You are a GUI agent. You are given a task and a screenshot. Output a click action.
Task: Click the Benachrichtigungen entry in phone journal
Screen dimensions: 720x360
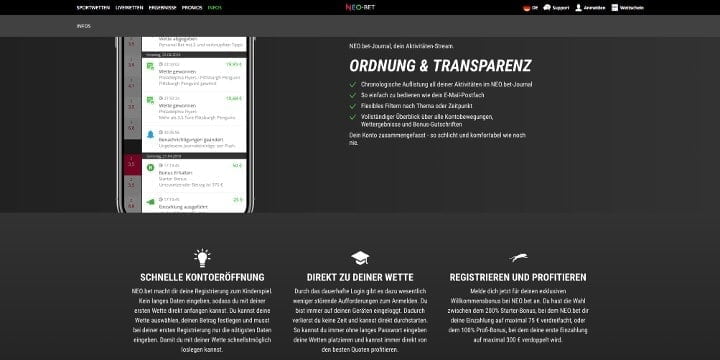194,139
